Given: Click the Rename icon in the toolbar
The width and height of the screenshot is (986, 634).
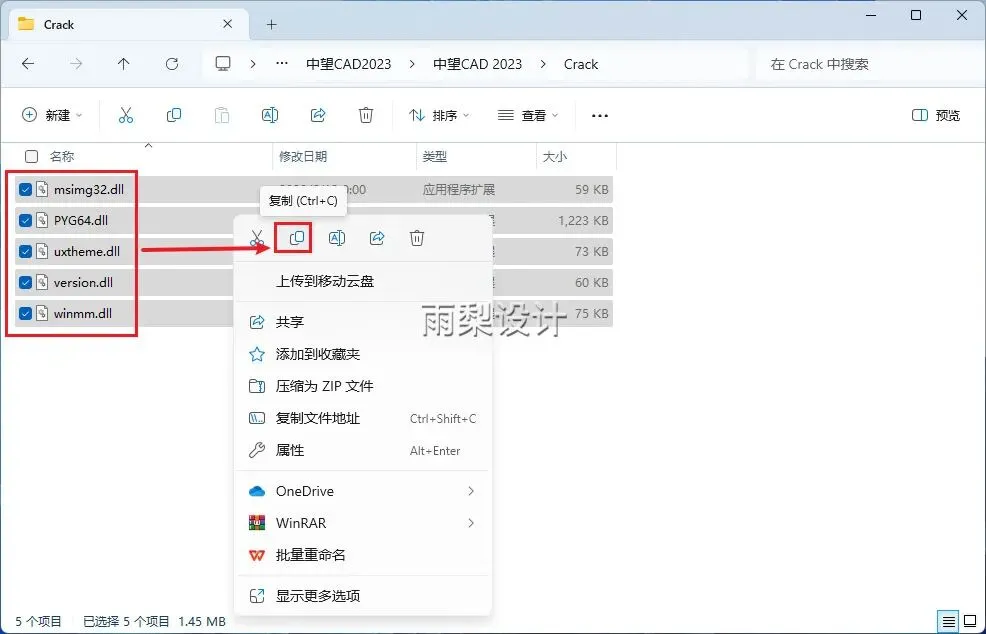Looking at the screenshot, I should [270, 115].
